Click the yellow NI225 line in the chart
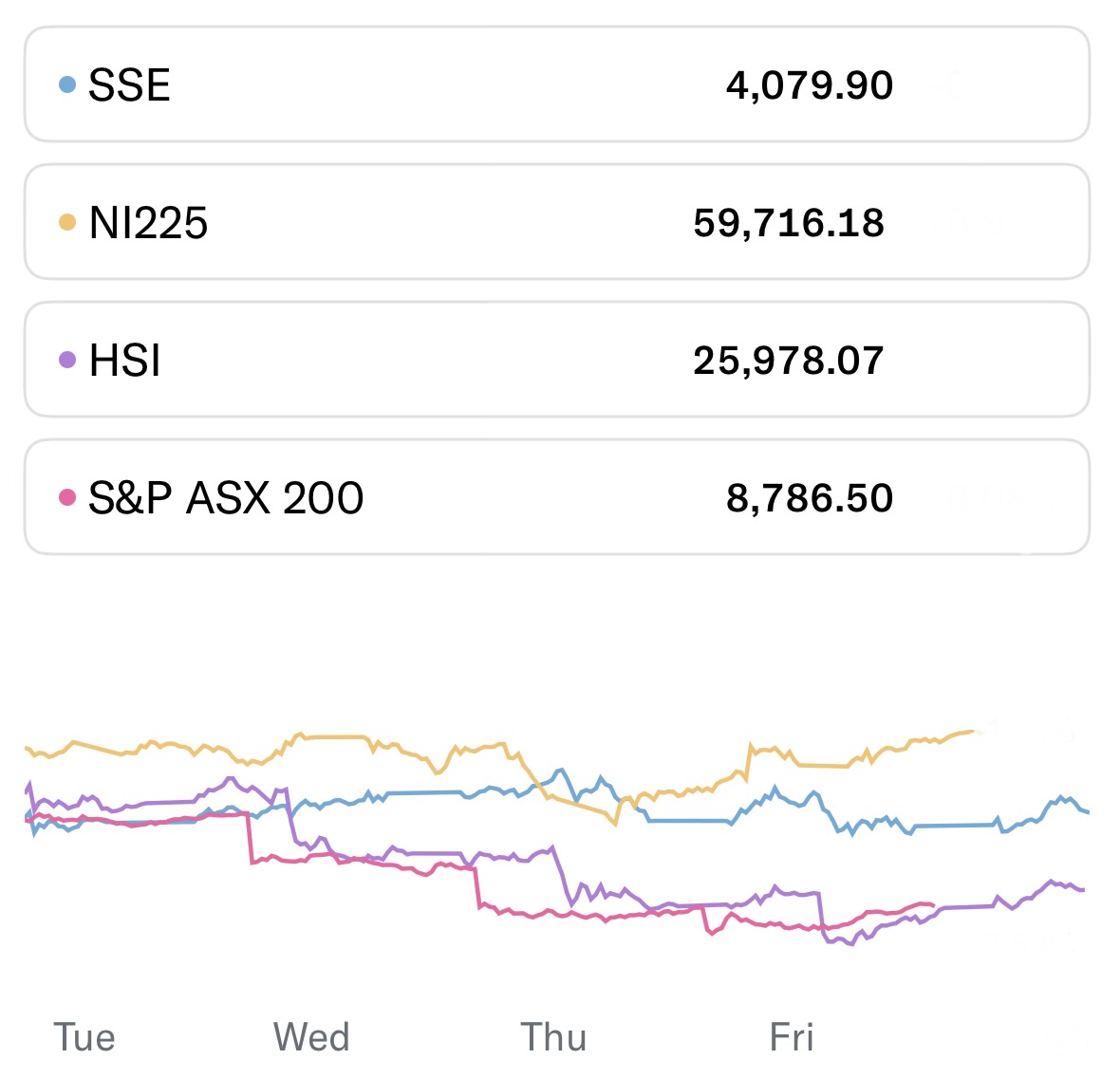Image resolution: width=1120 pixels, height=1078 pixels. tap(332, 736)
